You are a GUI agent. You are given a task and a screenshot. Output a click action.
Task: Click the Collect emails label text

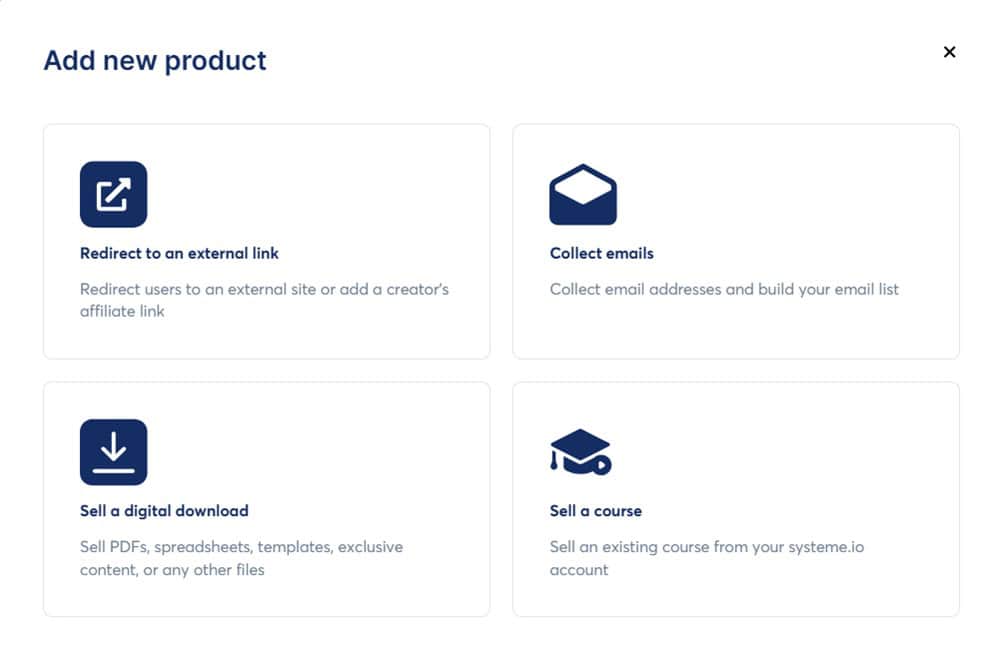coord(602,253)
